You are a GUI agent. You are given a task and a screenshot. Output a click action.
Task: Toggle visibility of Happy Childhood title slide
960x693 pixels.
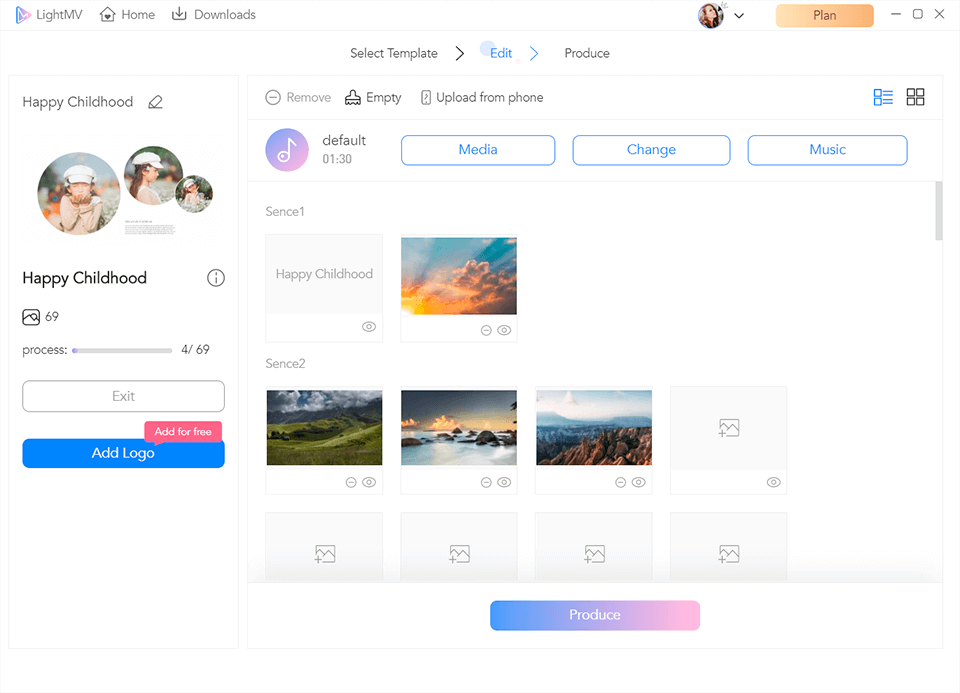369,327
